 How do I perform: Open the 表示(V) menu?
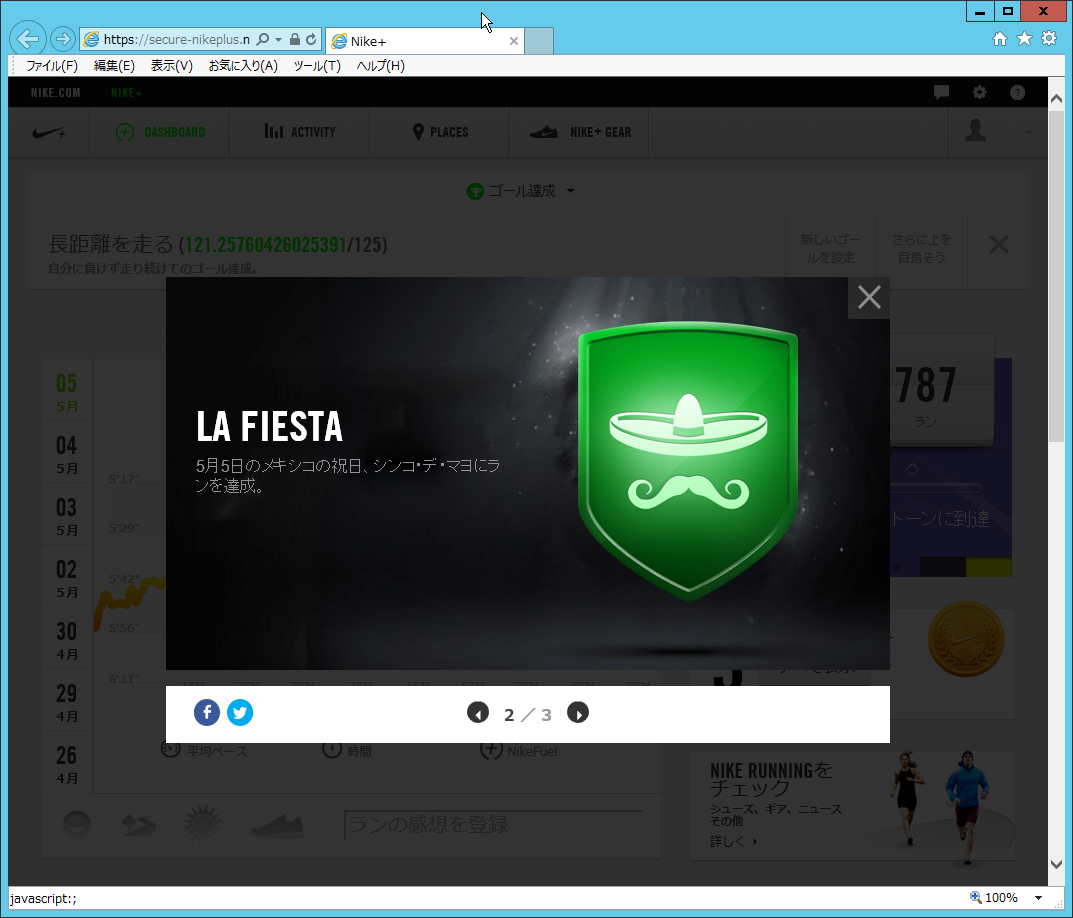point(172,66)
